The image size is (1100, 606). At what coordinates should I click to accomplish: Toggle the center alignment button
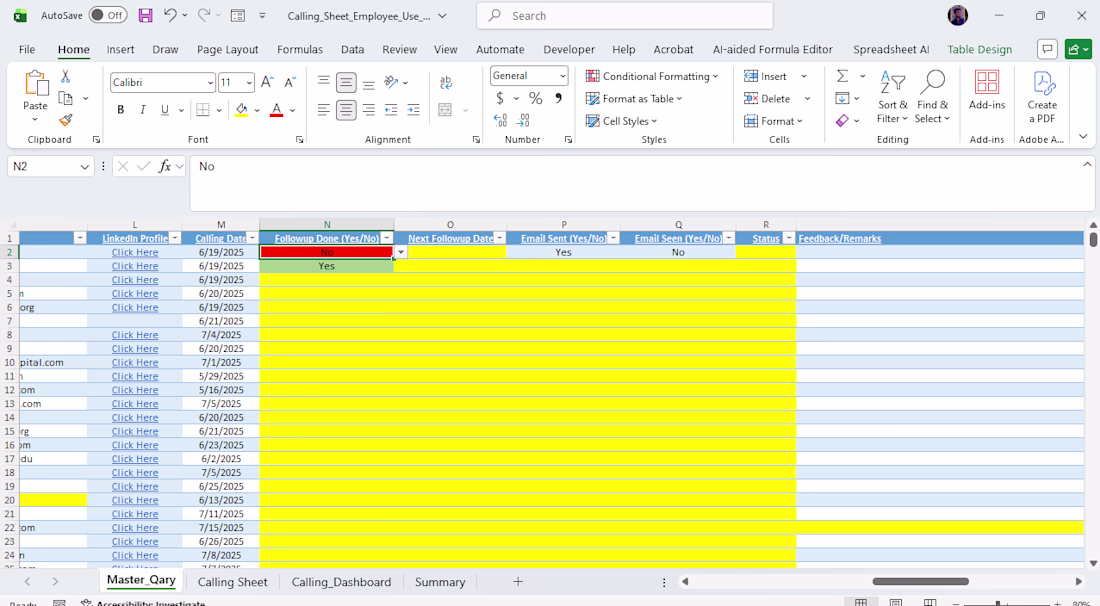click(x=346, y=110)
